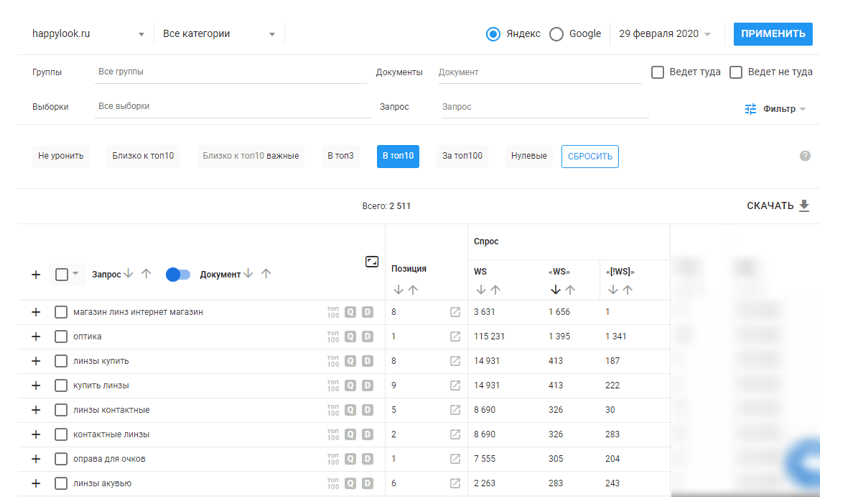Sort Запрос column descending
This screenshot has width=851, height=497.
click(128, 273)
